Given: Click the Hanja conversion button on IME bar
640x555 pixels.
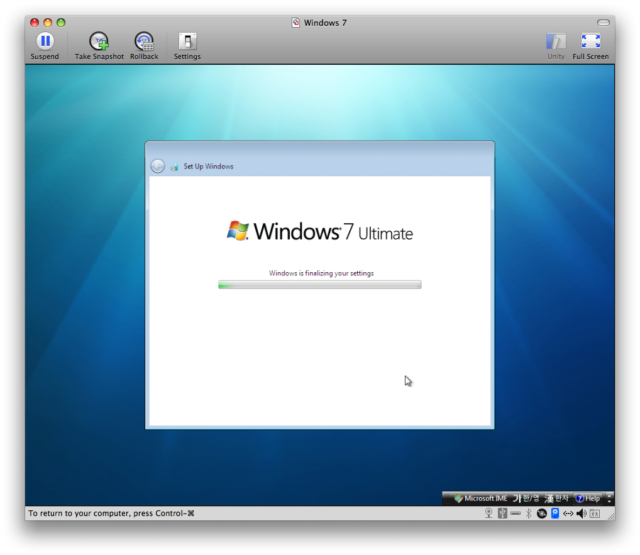Looking at the screenshot, I should coord(556,498).
